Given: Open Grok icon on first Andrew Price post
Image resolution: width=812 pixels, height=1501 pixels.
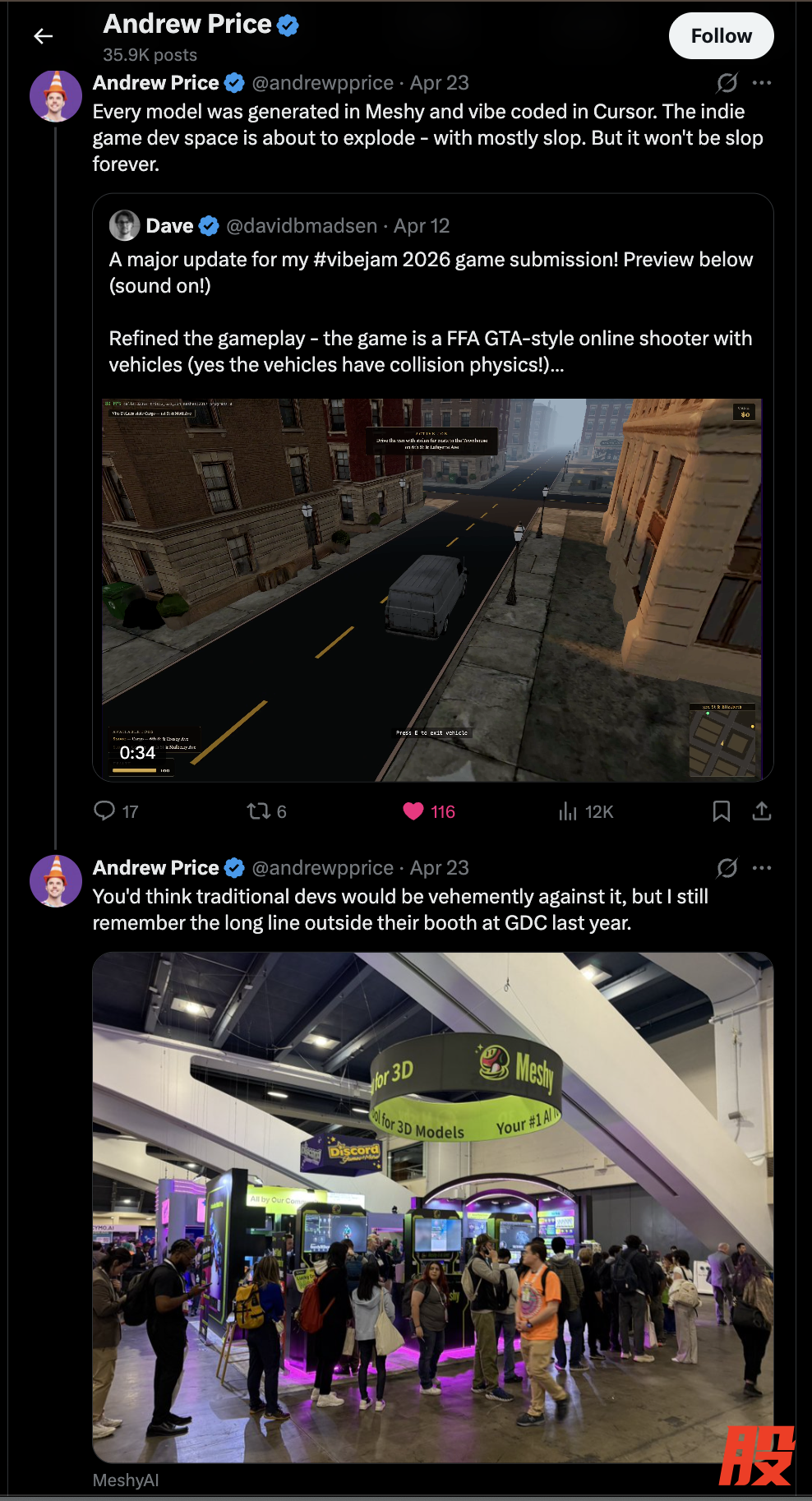Looking at the screenshot, I should (727, 82).
